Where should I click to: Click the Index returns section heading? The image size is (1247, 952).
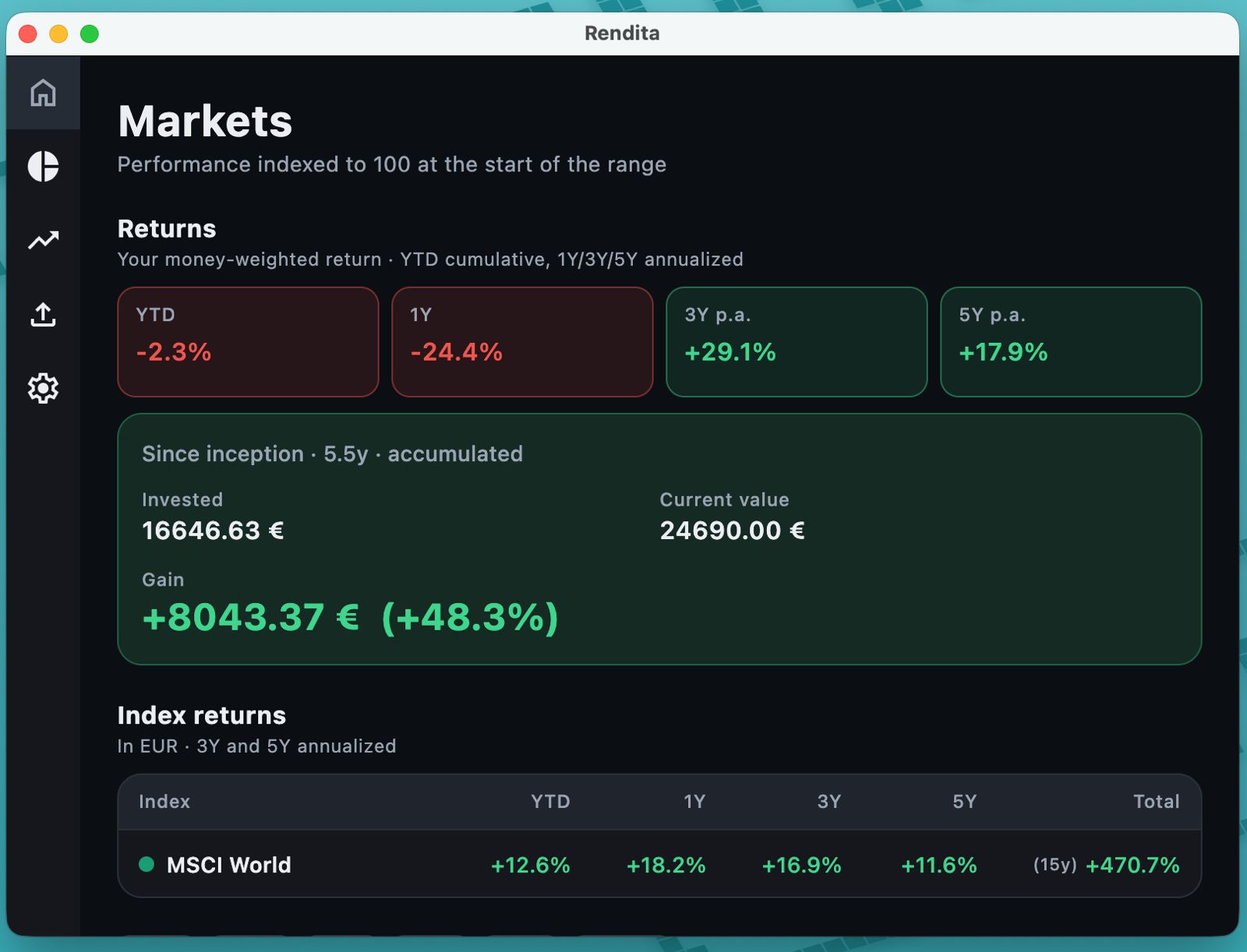click(202, 715)
